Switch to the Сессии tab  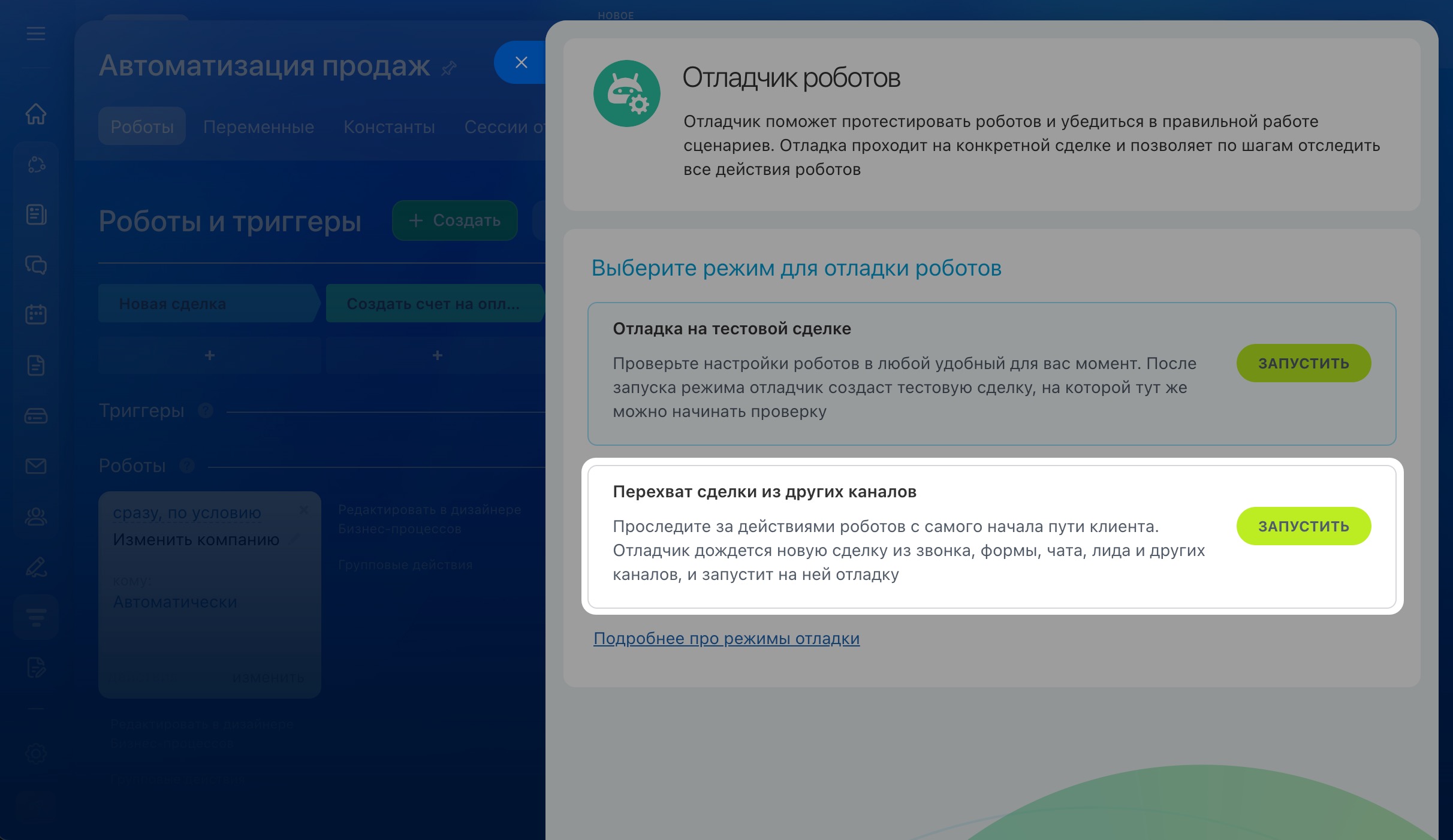pos(505,126)
